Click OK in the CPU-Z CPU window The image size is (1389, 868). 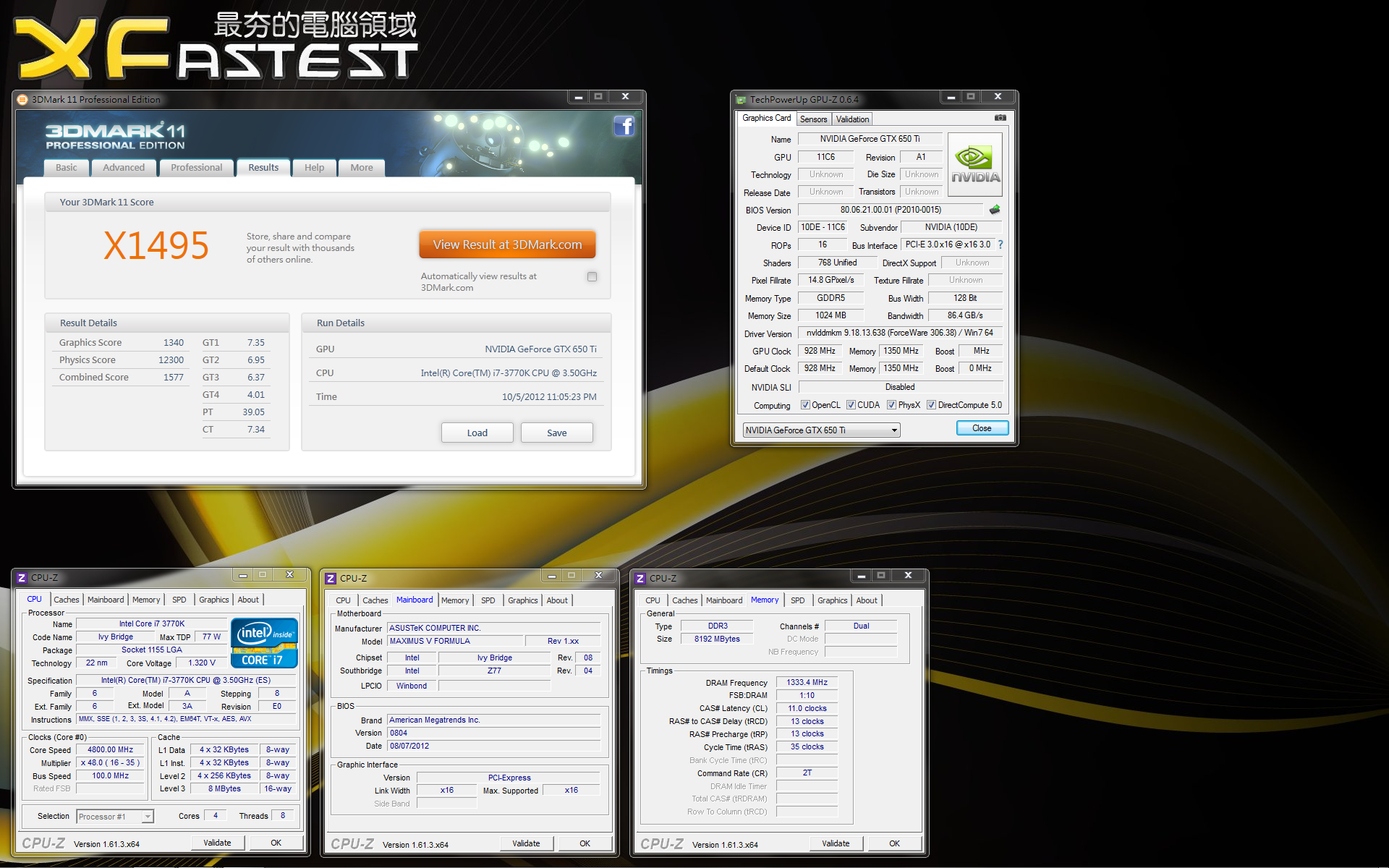tap(276, 843)
